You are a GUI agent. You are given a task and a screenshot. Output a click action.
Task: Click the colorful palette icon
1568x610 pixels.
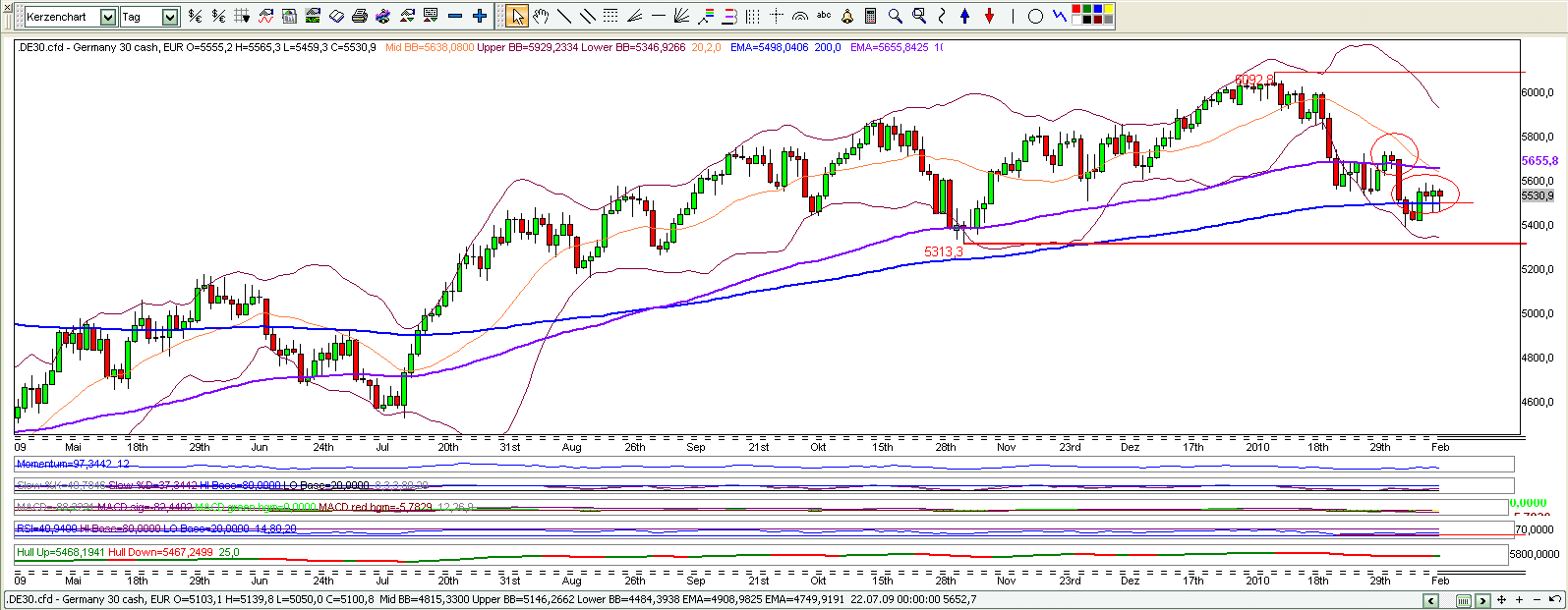382,17
